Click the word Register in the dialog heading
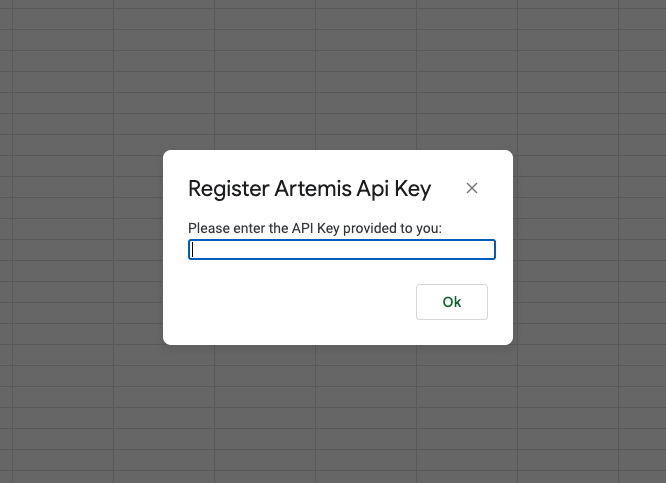Image resolution: width=666 pixels, height=483 pixels. click(x=229, y=189)
